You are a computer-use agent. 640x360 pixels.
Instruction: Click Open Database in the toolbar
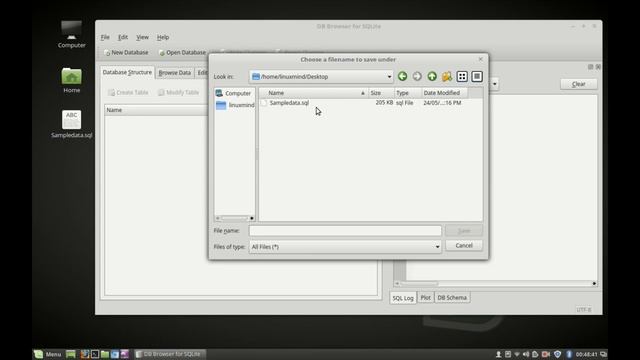[182, 53]
